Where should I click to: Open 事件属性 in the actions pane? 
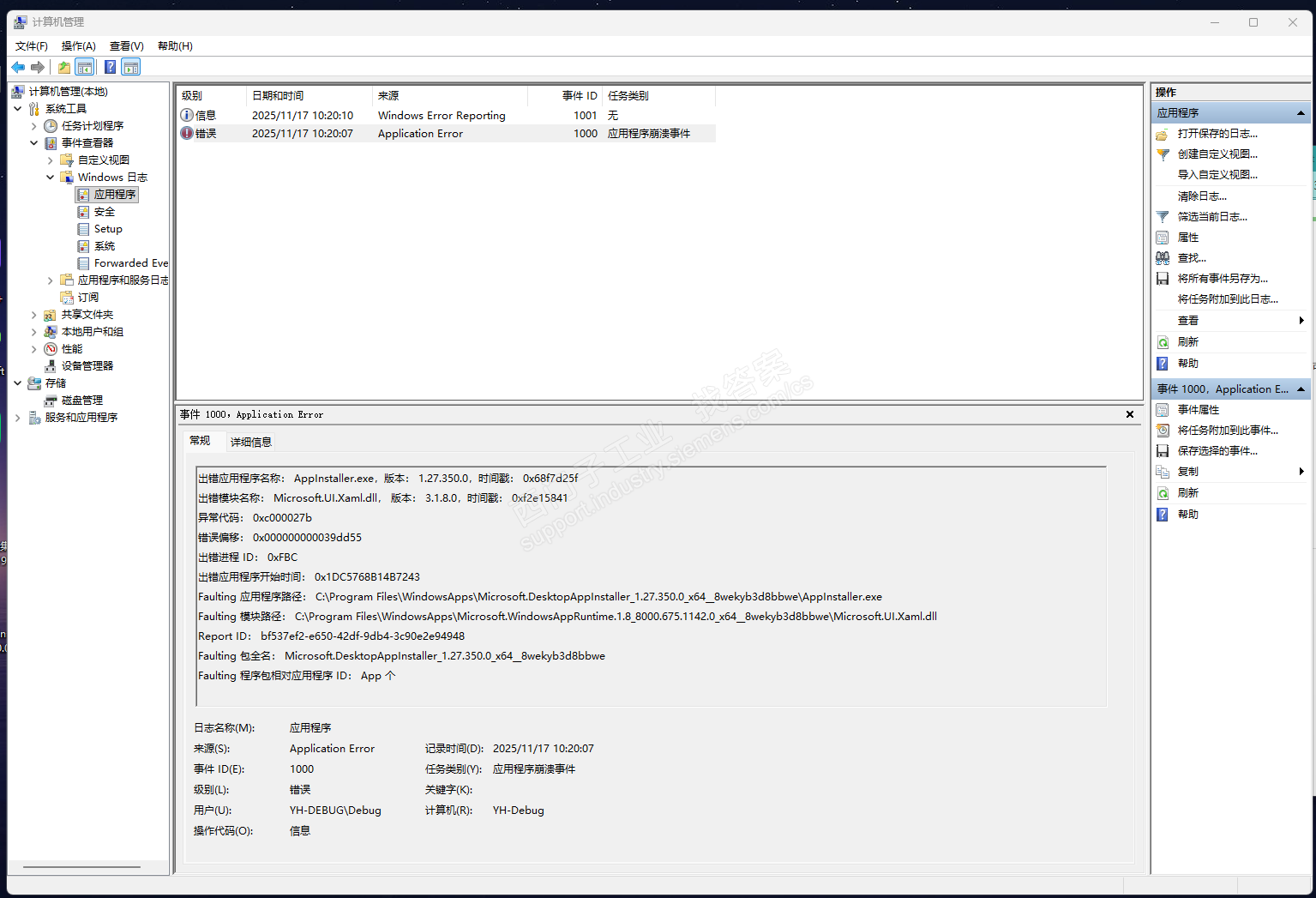click(x=1199, y=410)
